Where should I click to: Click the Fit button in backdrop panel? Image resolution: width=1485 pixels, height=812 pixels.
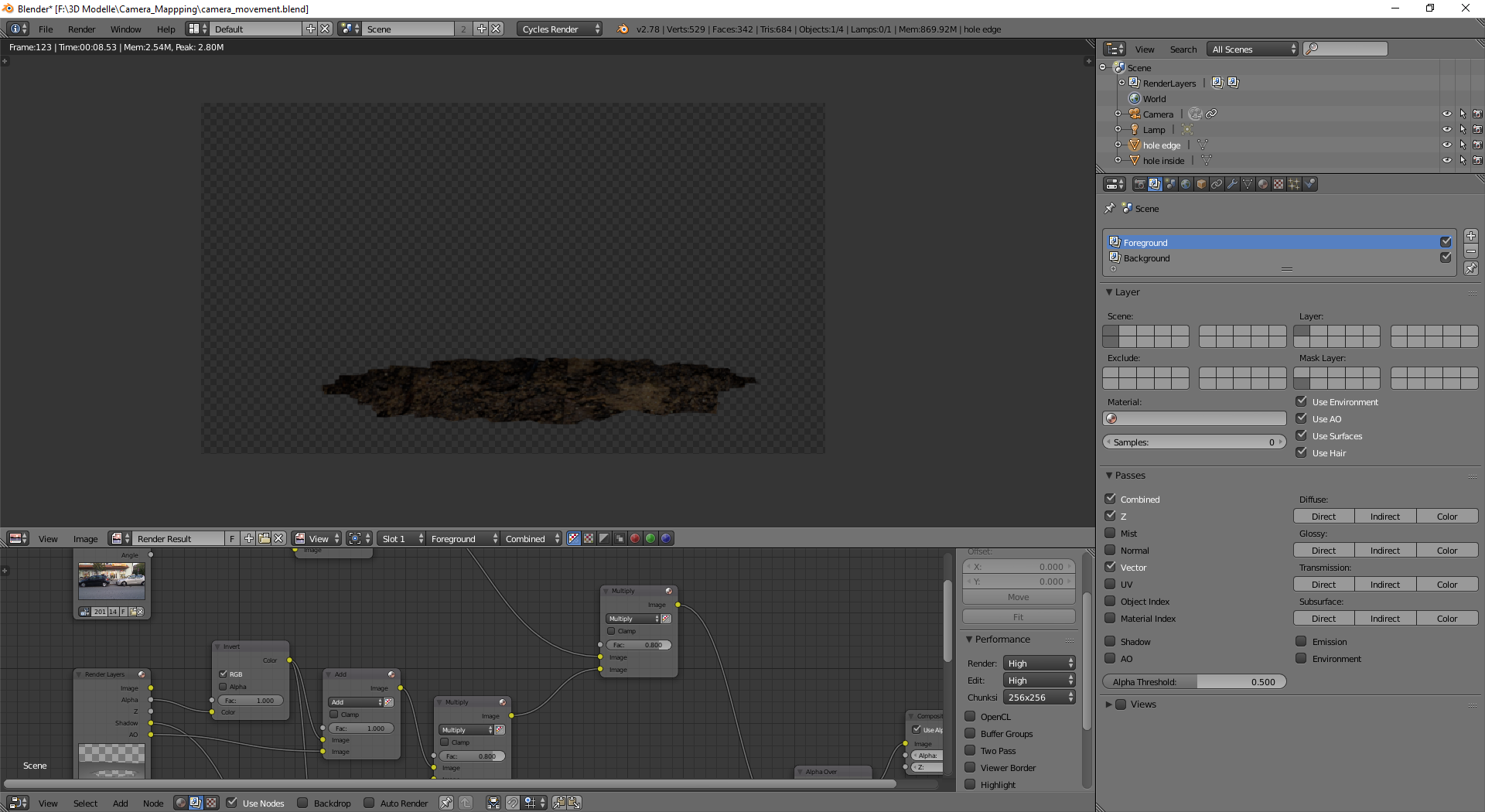pos(1019,616)
